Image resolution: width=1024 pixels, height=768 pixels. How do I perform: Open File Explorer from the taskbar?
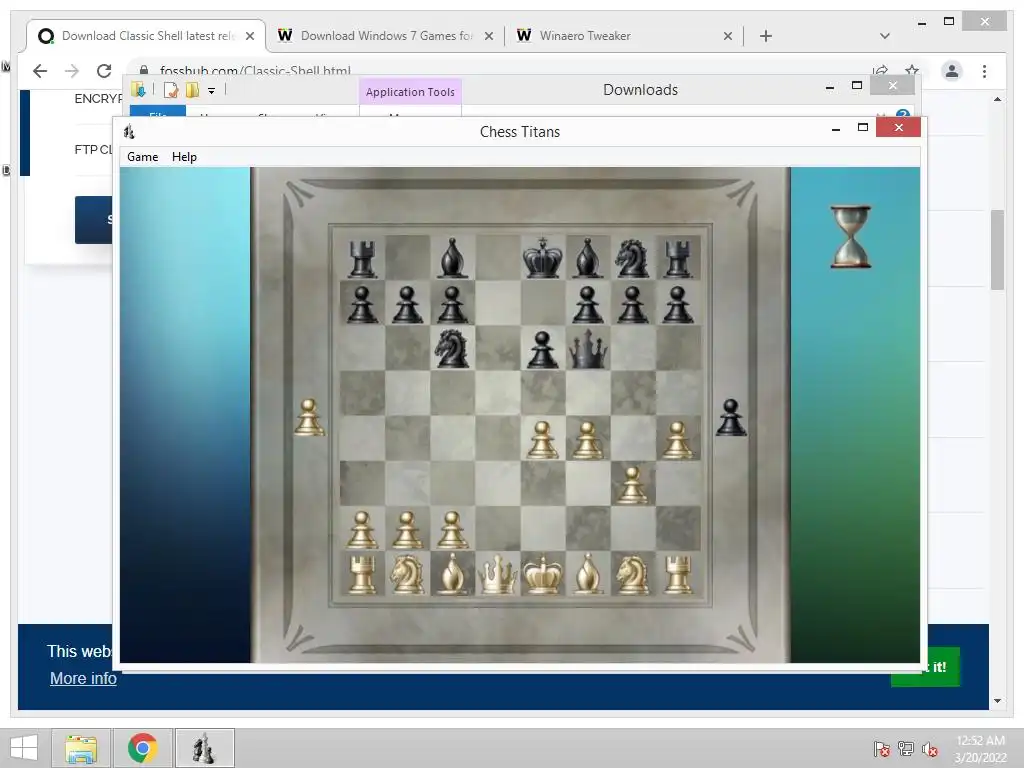(x=81, y=748)
